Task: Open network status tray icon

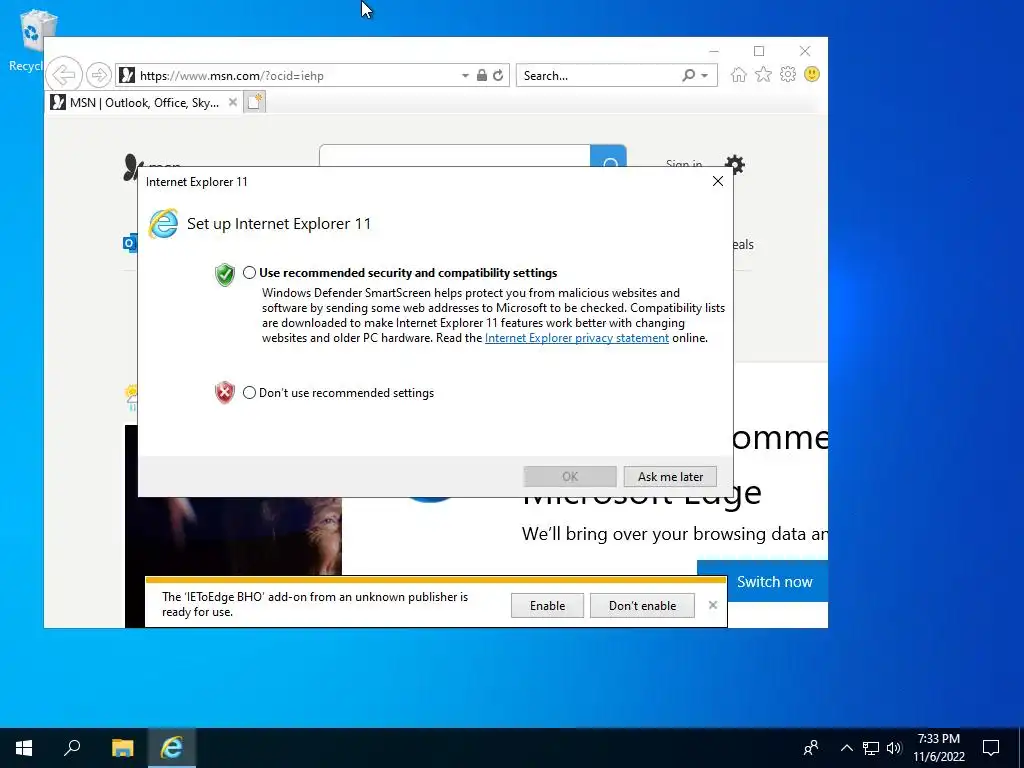Action: click(x=871, y=748)
